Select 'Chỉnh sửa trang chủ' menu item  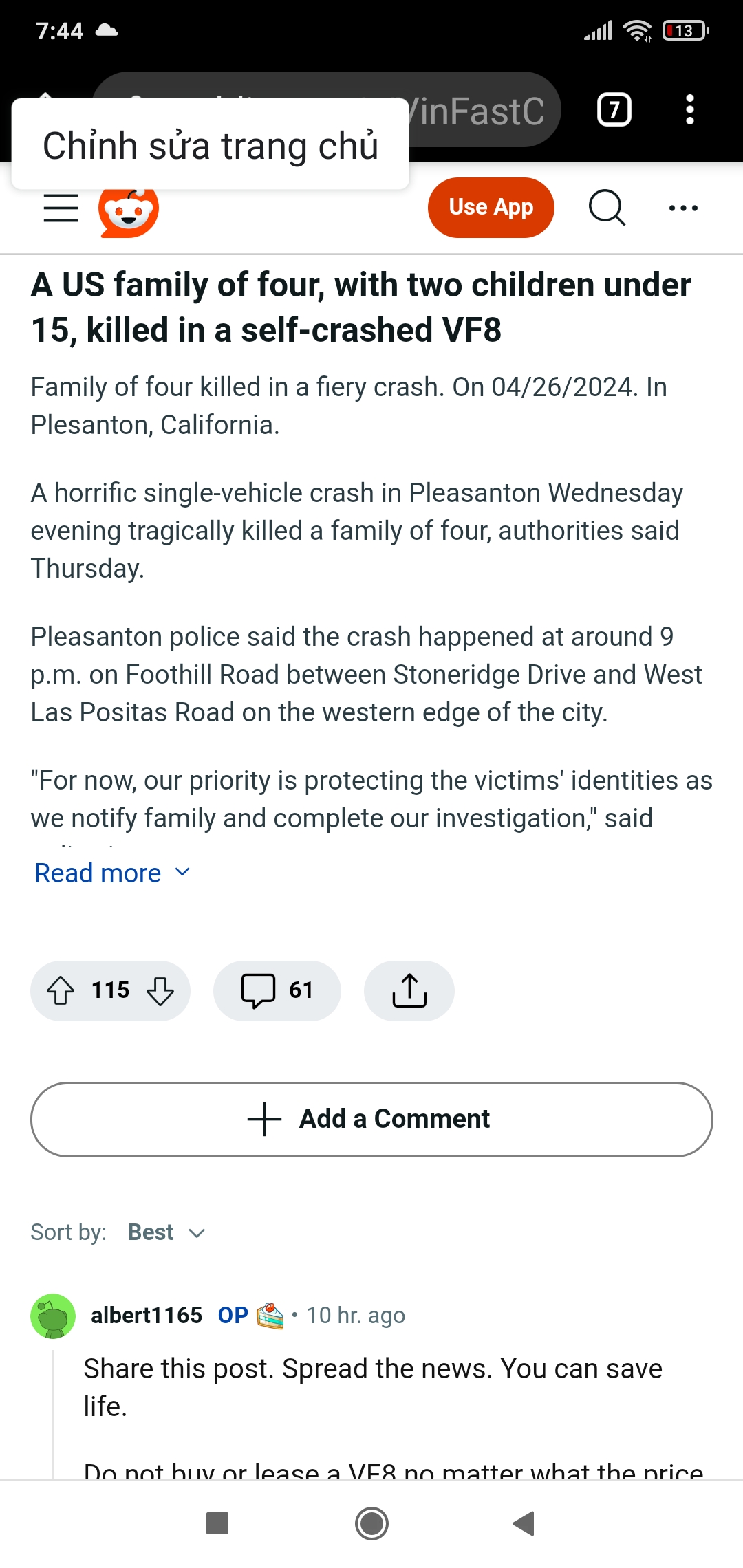(x=211, y=145)
